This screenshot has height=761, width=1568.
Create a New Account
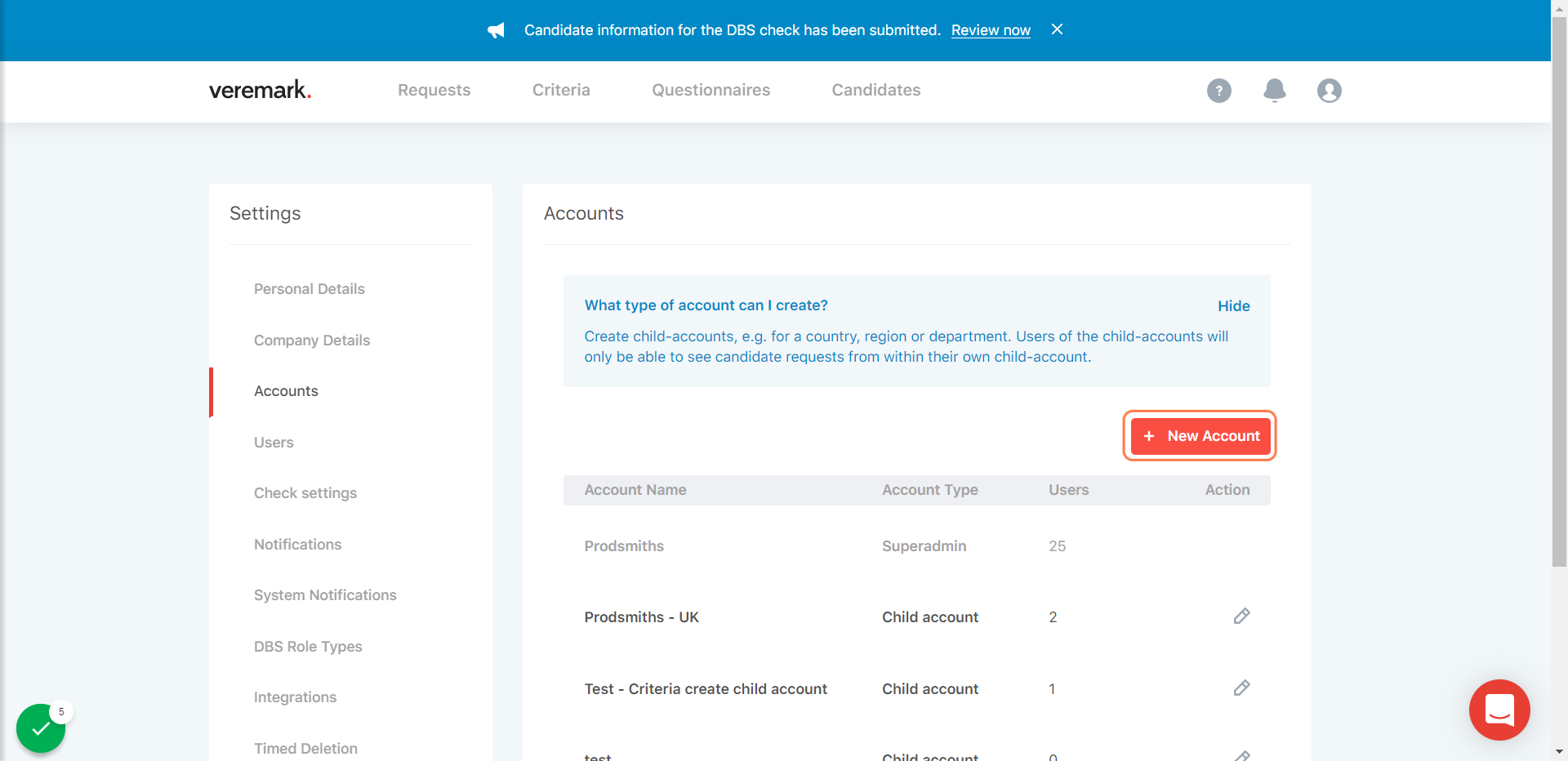click(x=1200, y=436)
